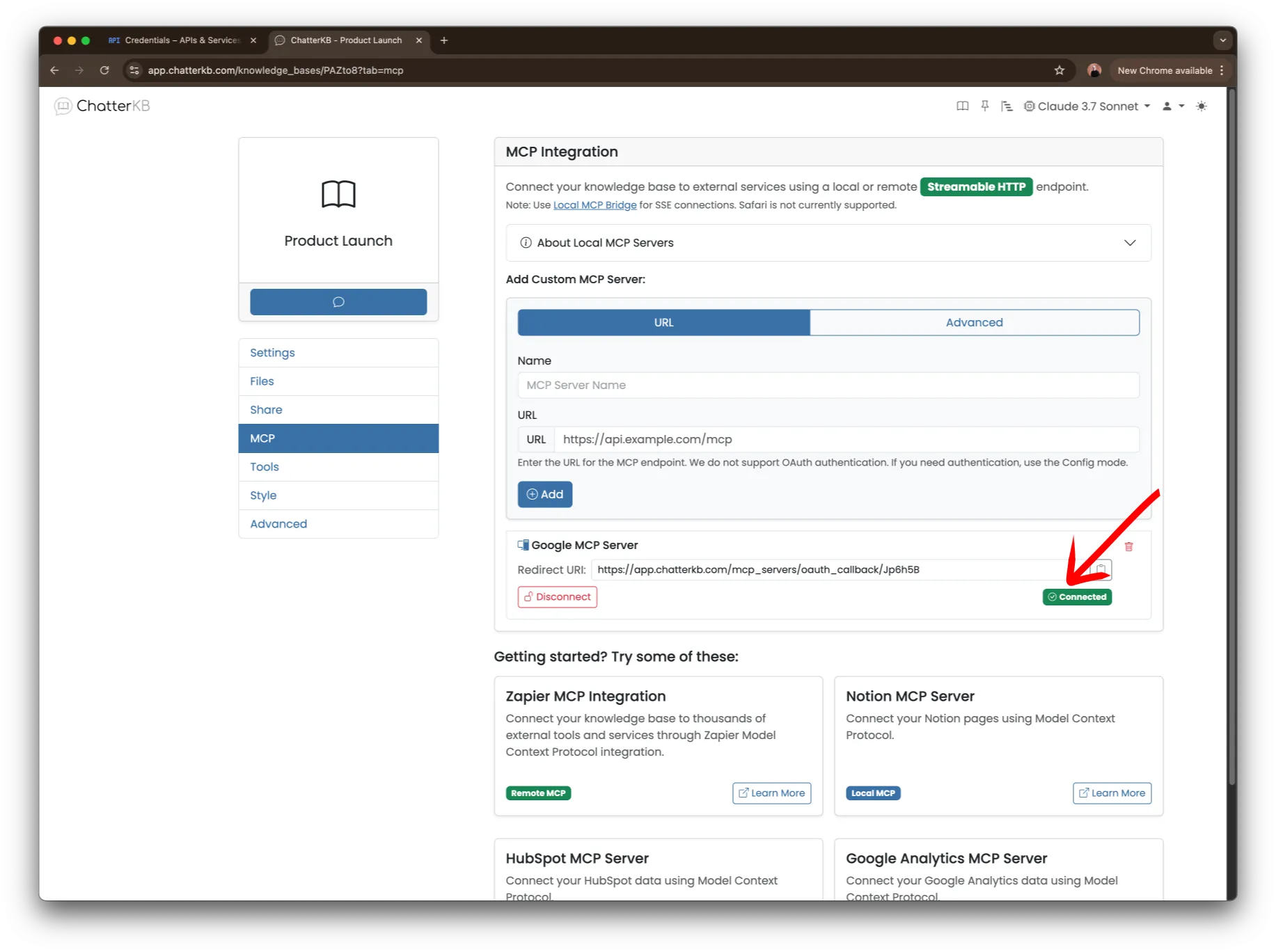This screenshot has height=952, width=1276.
Task: Close the Credentials – APIs & Services tab
Action: tap(253, 40)
